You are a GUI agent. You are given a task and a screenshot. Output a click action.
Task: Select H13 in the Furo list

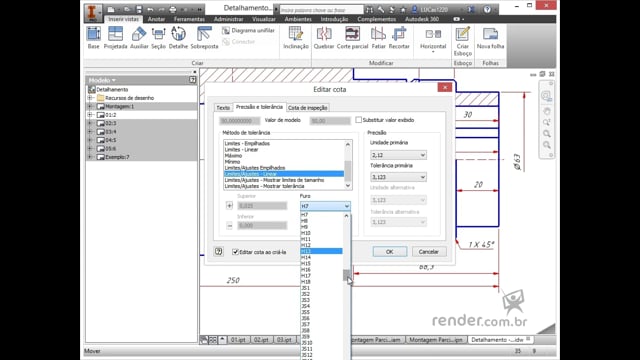coord(321,251)
